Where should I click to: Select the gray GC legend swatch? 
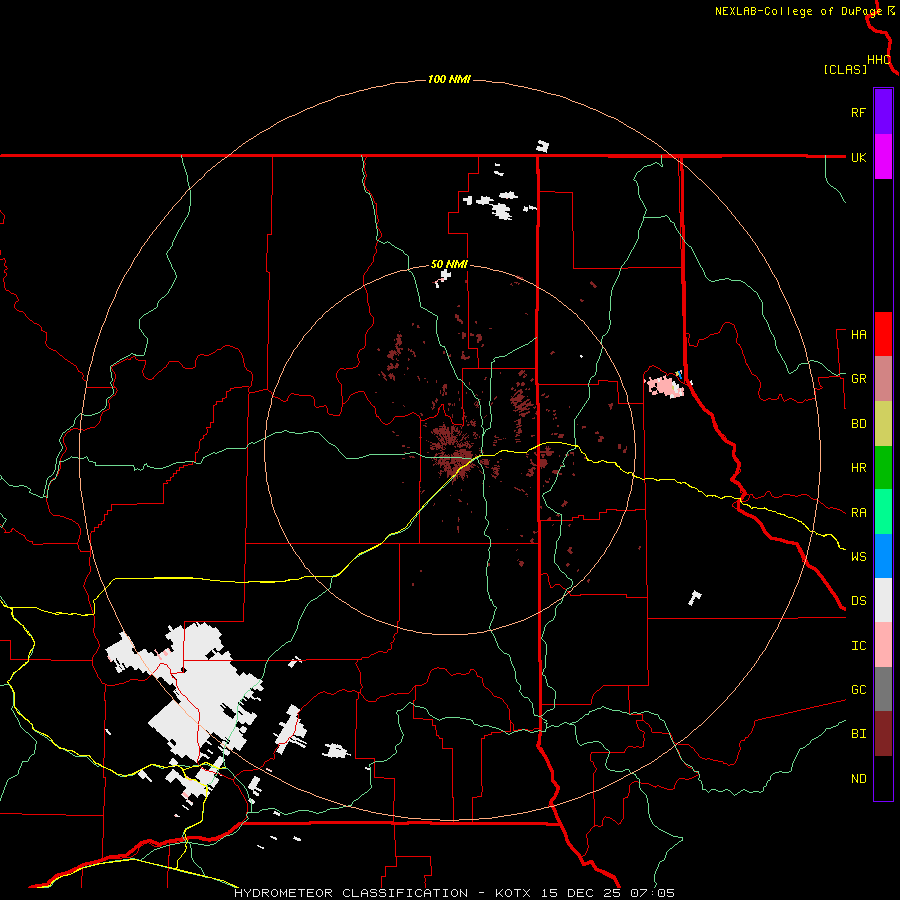pos(883,689)
